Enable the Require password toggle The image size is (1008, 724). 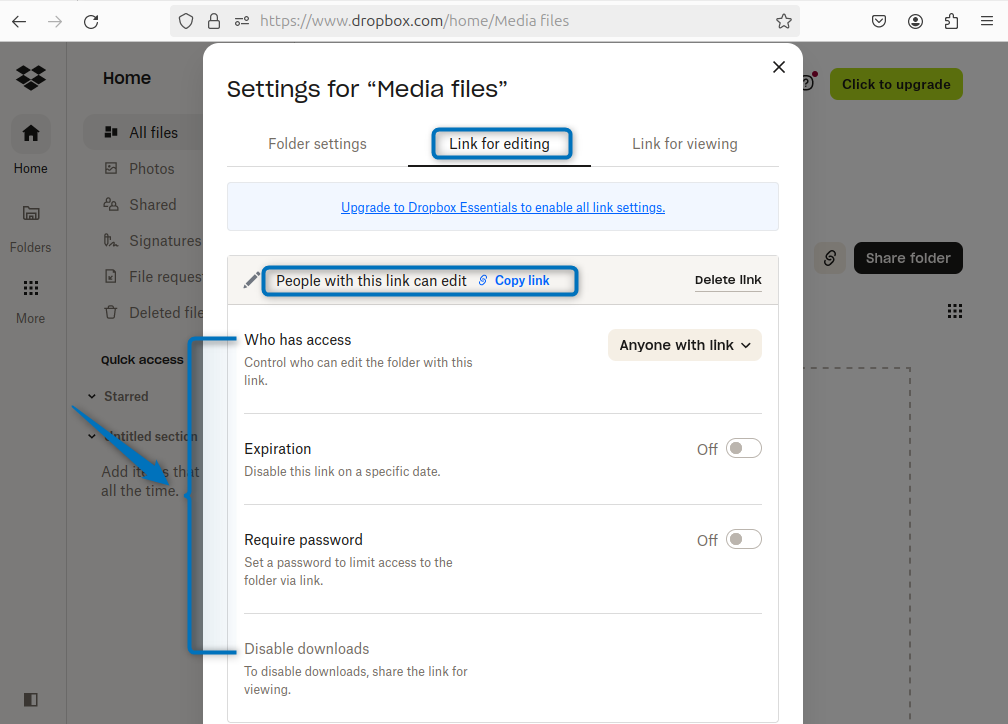743,539
